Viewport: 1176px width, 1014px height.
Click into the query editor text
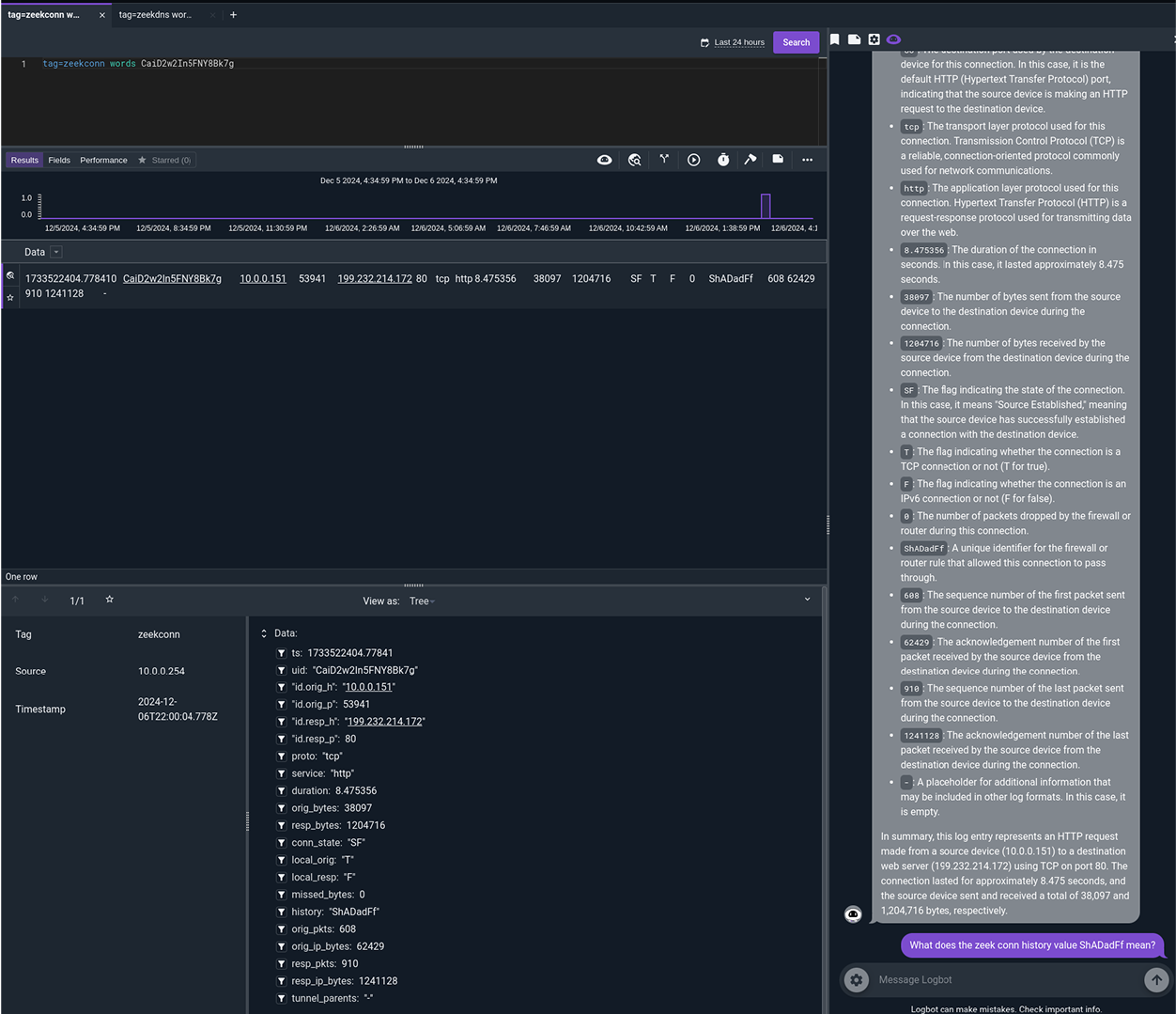138,64
